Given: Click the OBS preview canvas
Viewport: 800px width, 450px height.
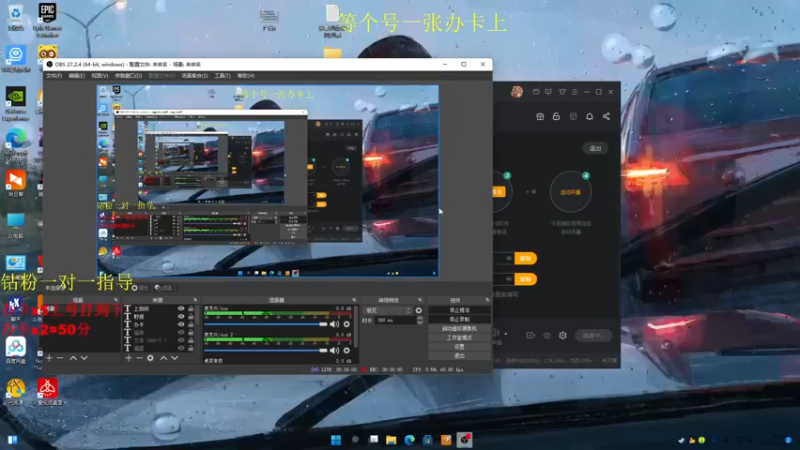Looking at the screenshot, I should pyautogui.click(x=267, y=181).
